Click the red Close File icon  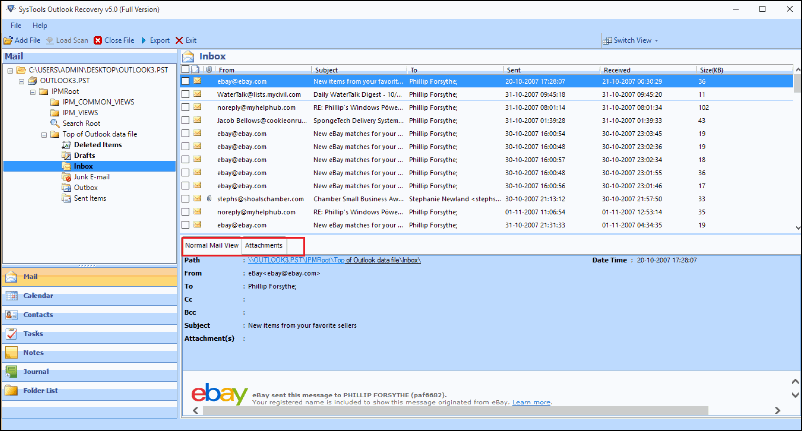pyautogui.click(x=98, y=40)
